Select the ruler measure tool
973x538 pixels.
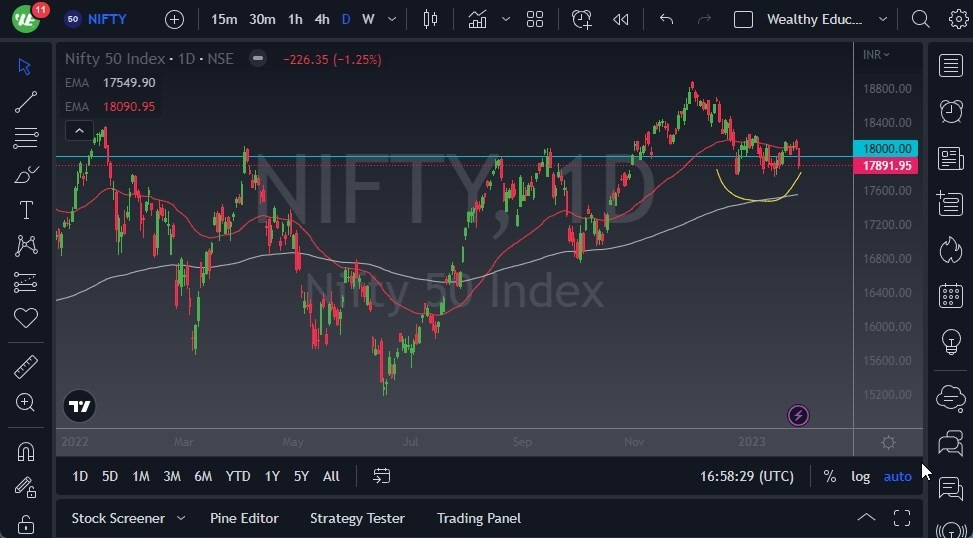point(25,367)
